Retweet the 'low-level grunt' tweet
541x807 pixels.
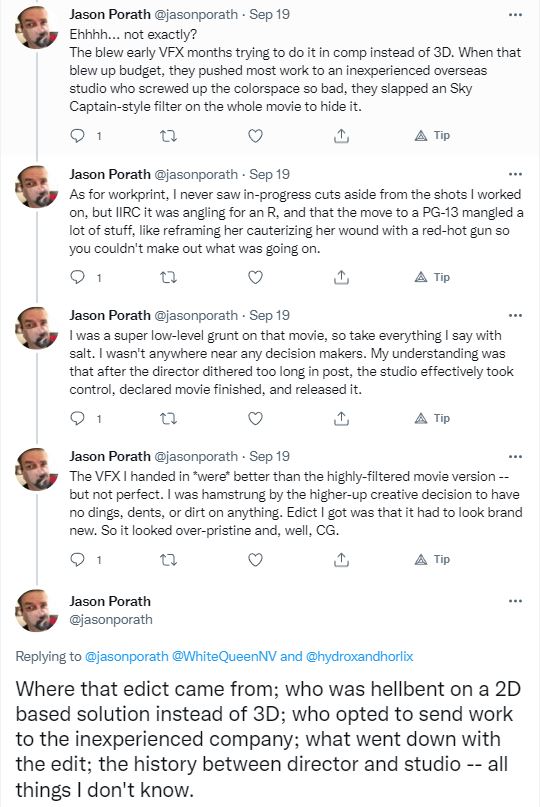(x=168, y=418)
